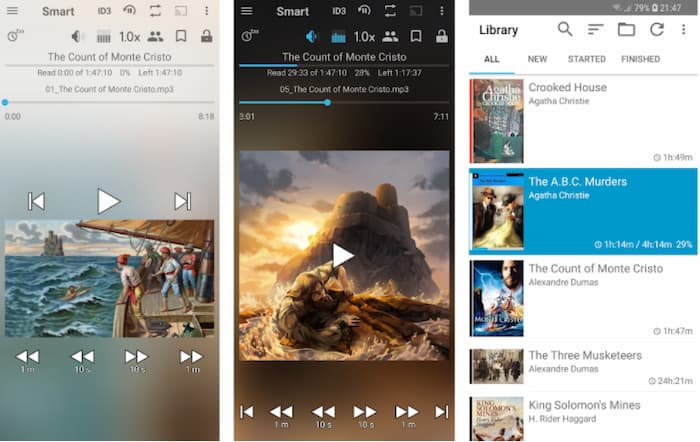700x442 pixels.
Task: Tap The Three Musketeers cover thumbnail
Action: (497, 367)
